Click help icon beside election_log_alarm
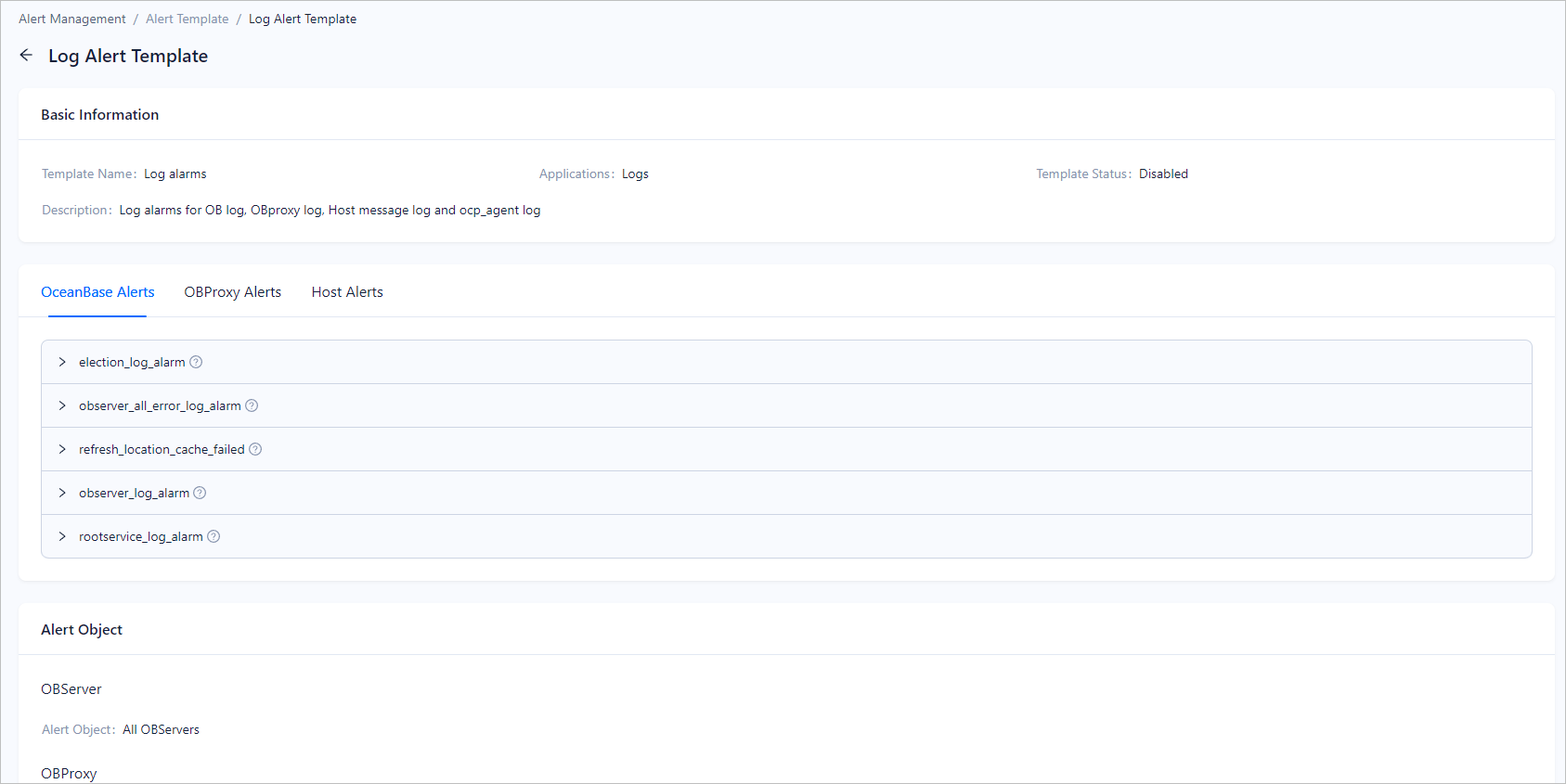The image size is (1566, 784). click(x=196, y=362)
